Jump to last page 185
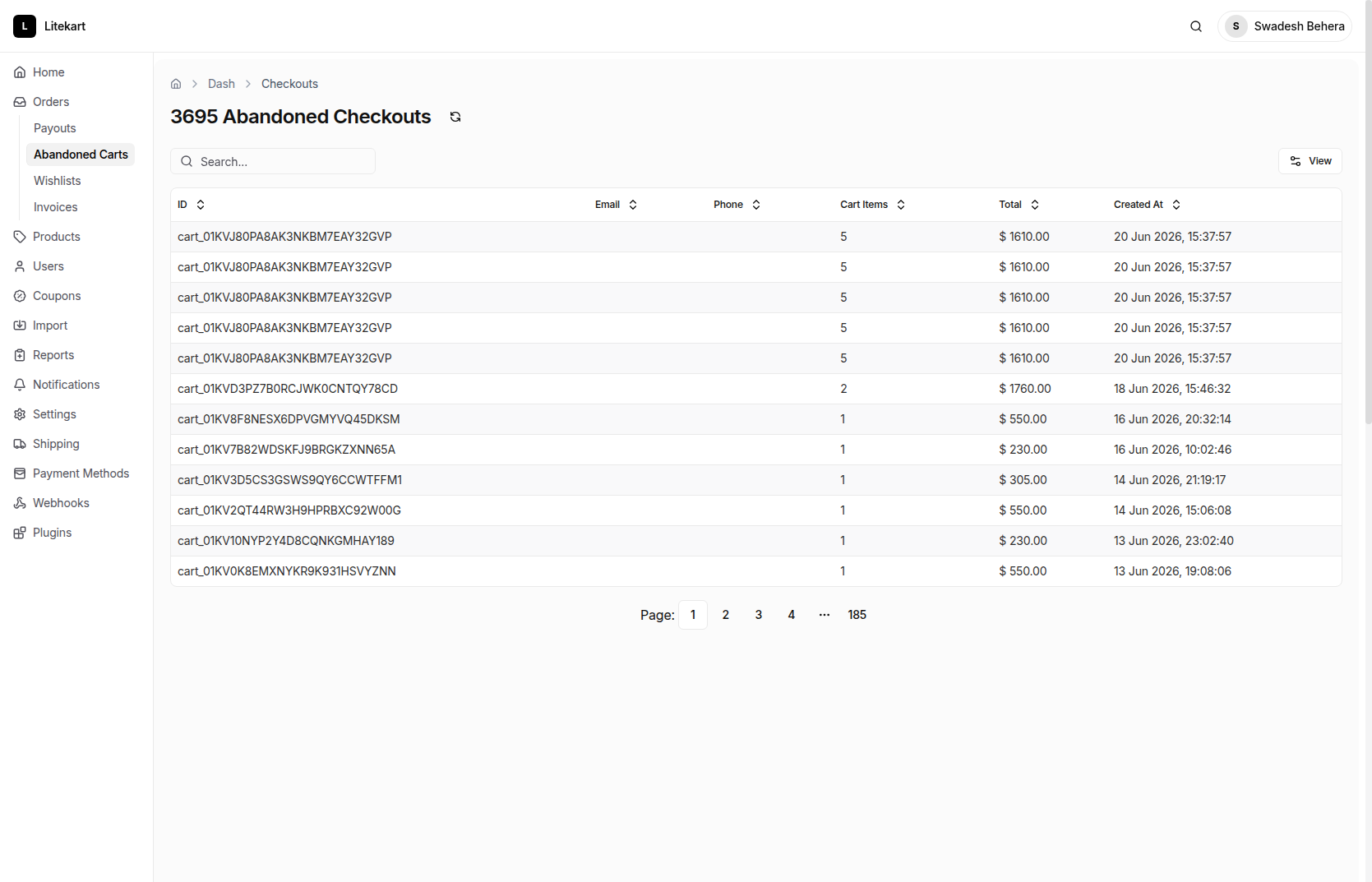 click(857, 615)
